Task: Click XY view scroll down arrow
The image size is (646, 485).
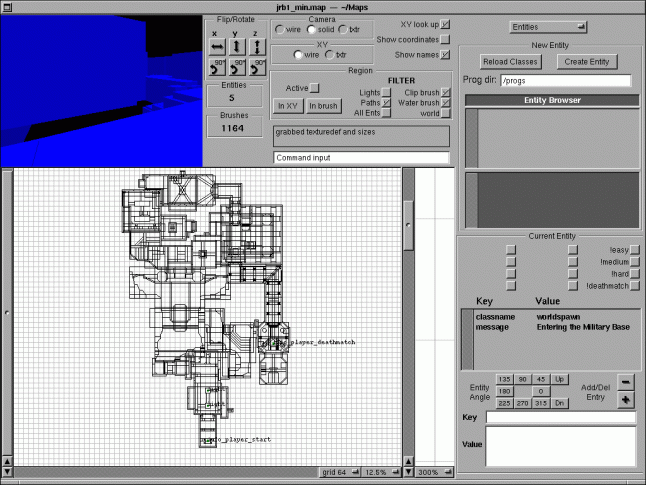Action: click(7, 472)
